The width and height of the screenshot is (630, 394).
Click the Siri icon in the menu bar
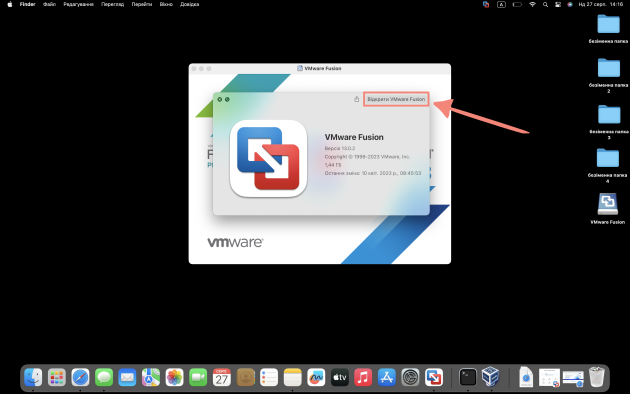pyautogui.click(x=570, y=4)
